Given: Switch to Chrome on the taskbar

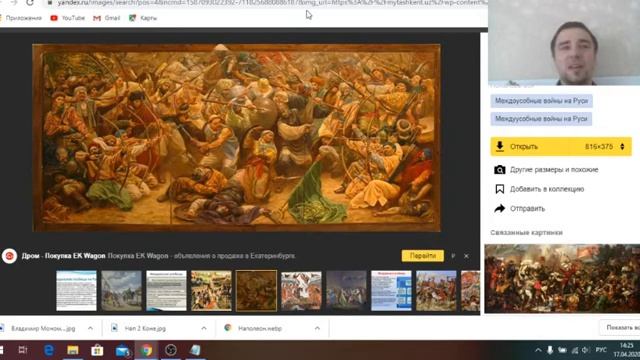Looking at the screenshot, I should (x=147, y=350).
